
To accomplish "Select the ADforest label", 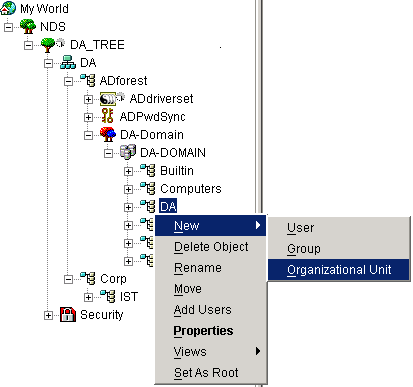I will 123,81.
